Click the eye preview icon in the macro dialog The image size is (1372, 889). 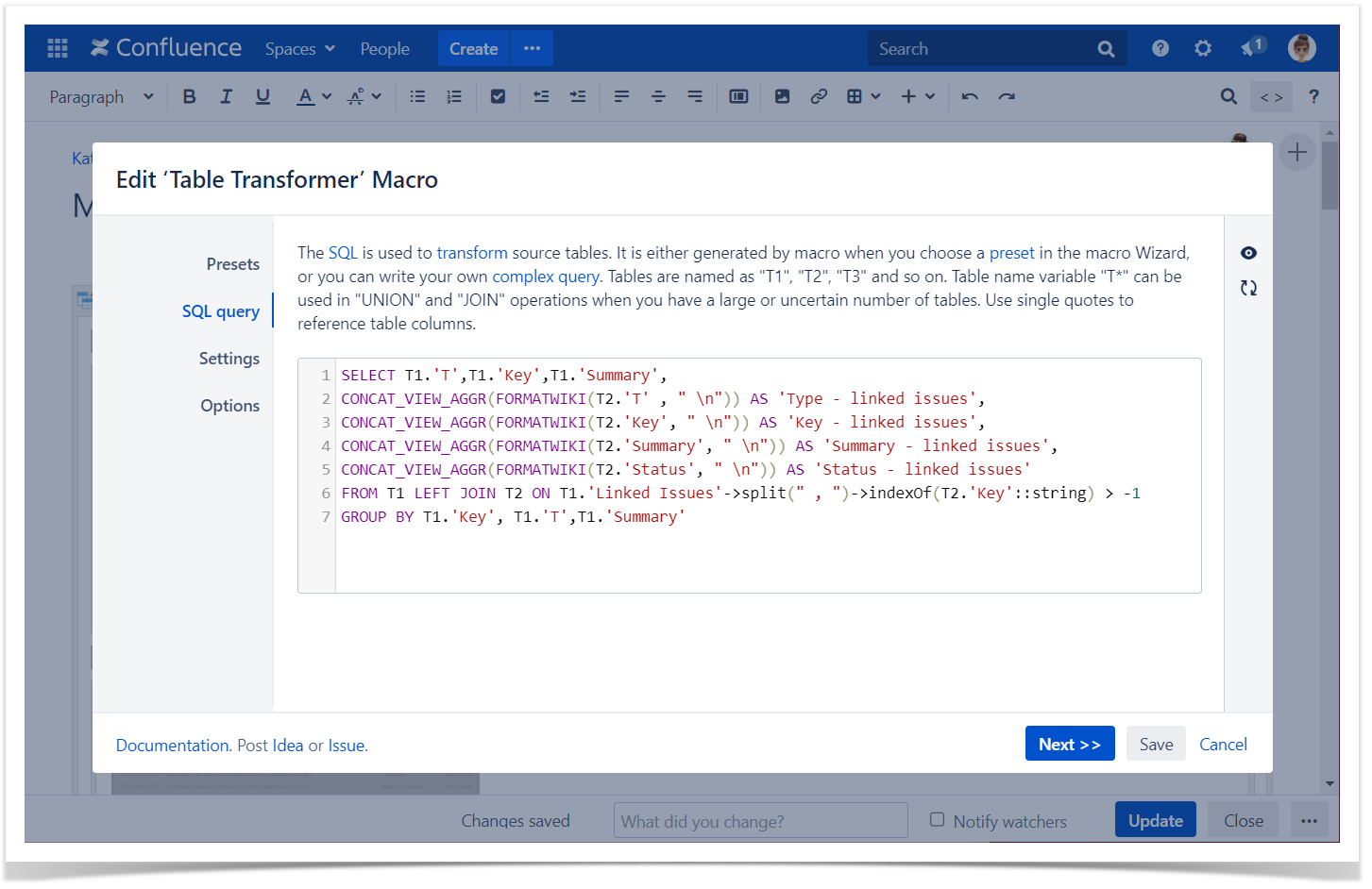pos(1248,253)
